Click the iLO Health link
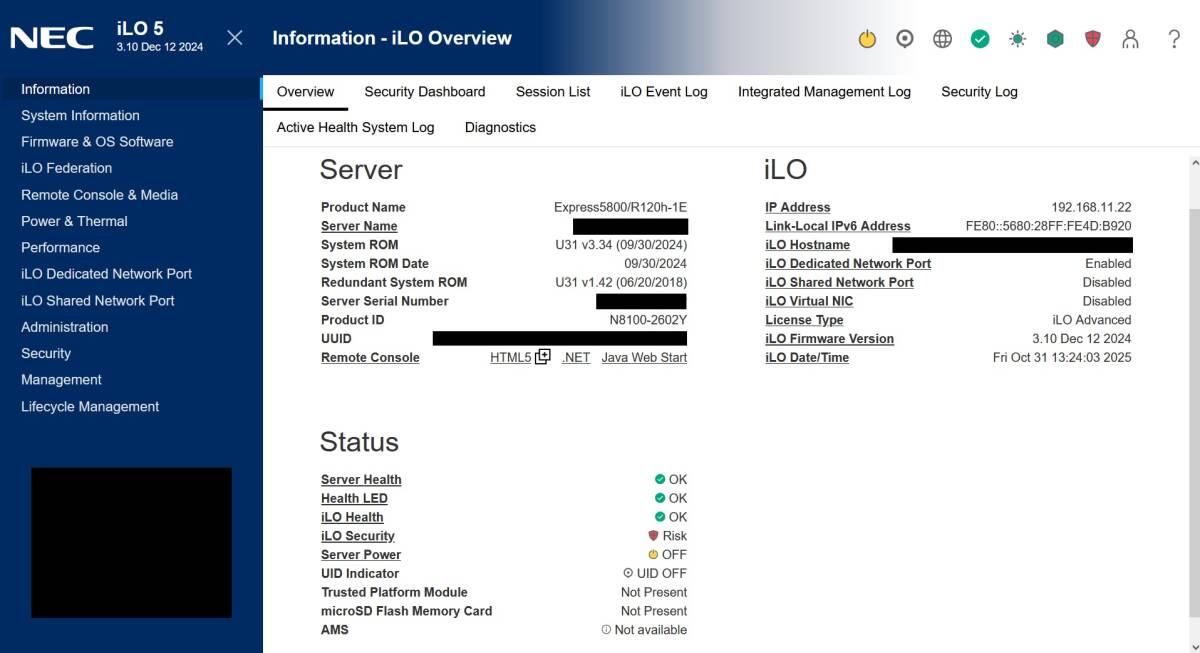Viewport: 1200px width, 653px height. 352,518
